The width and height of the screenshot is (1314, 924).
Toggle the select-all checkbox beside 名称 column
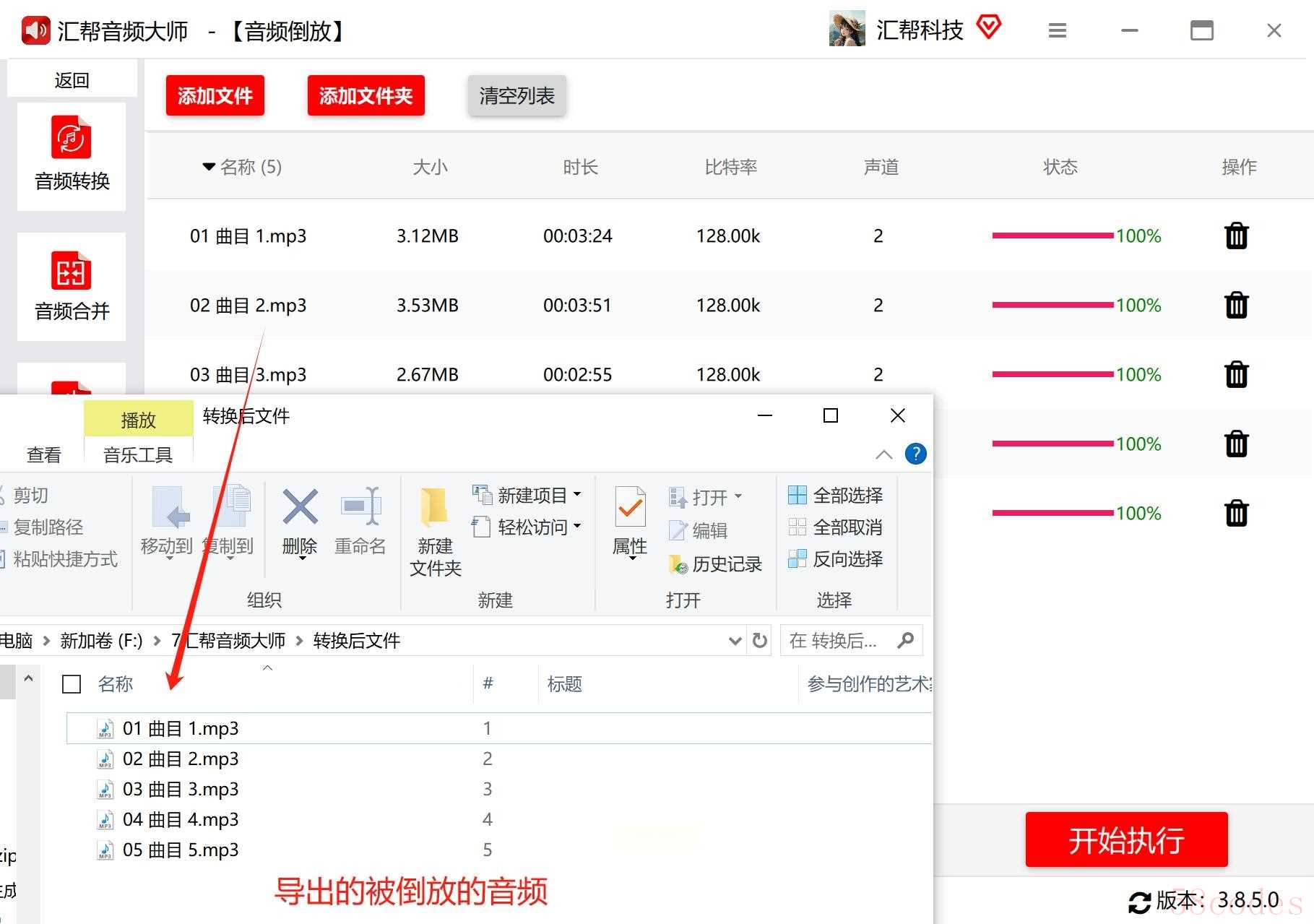click(x=72, y=684)
